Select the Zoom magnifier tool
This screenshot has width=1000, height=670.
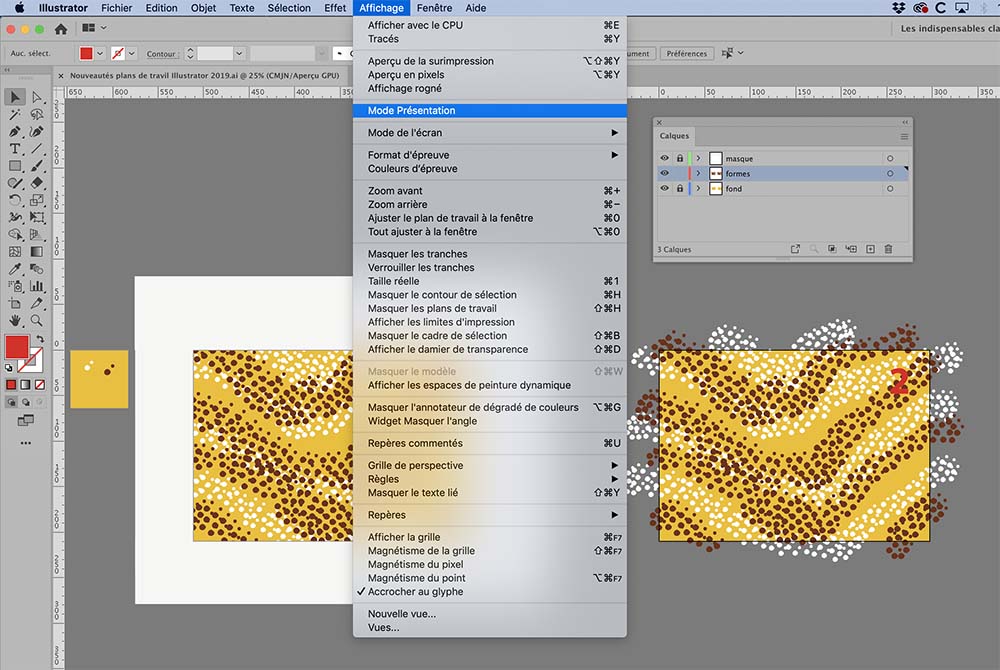click(x=37, y=320)
